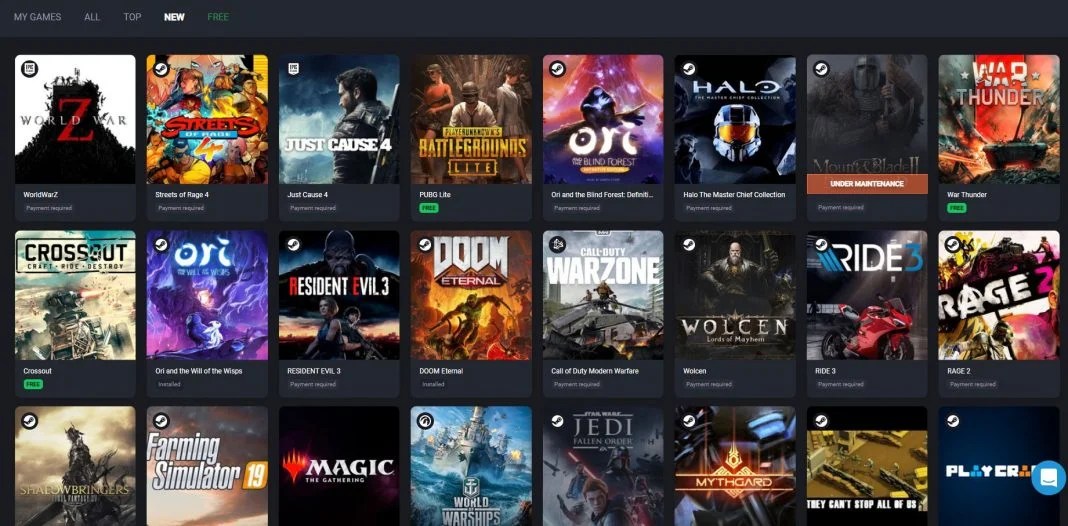Screen dimensions: 1068x526
Task: Click the Steam icon on Halo cover
Action: (689, 69)
